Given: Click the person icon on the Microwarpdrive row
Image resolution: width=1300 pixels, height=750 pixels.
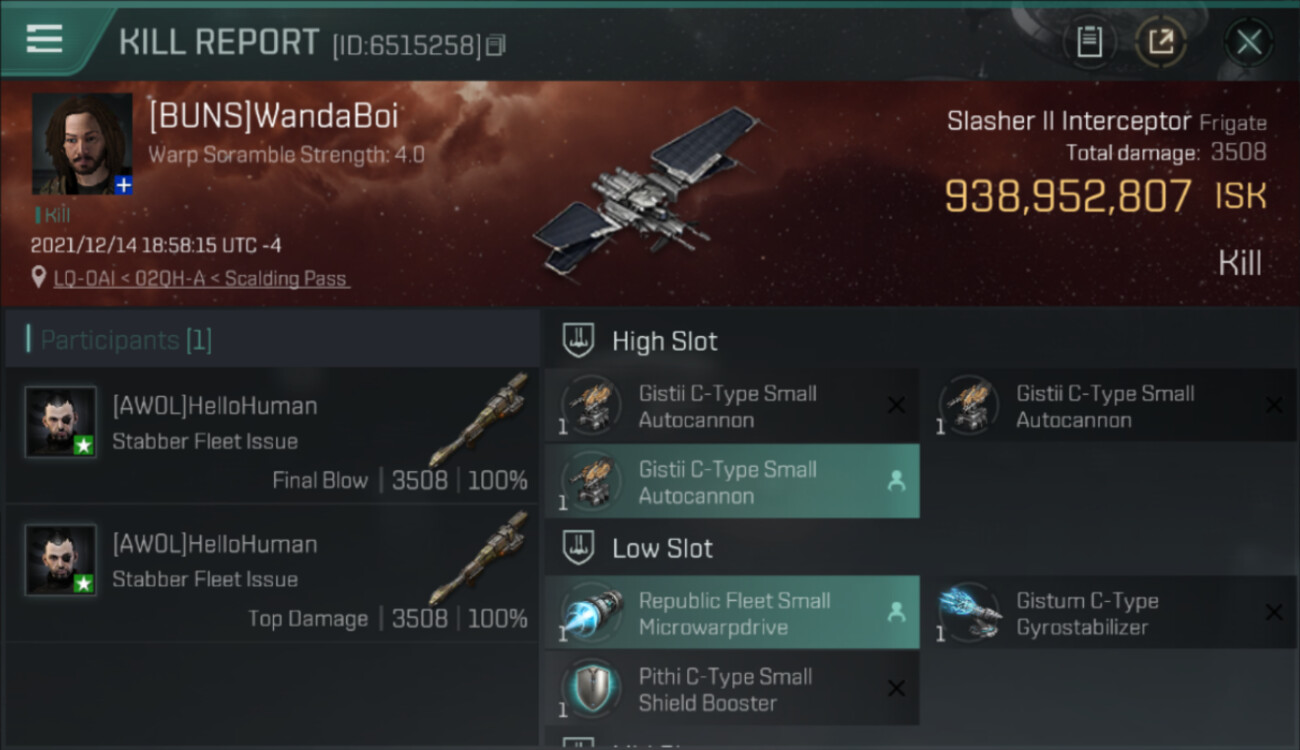Looking at the screenshot, I should tap(896, 612).
